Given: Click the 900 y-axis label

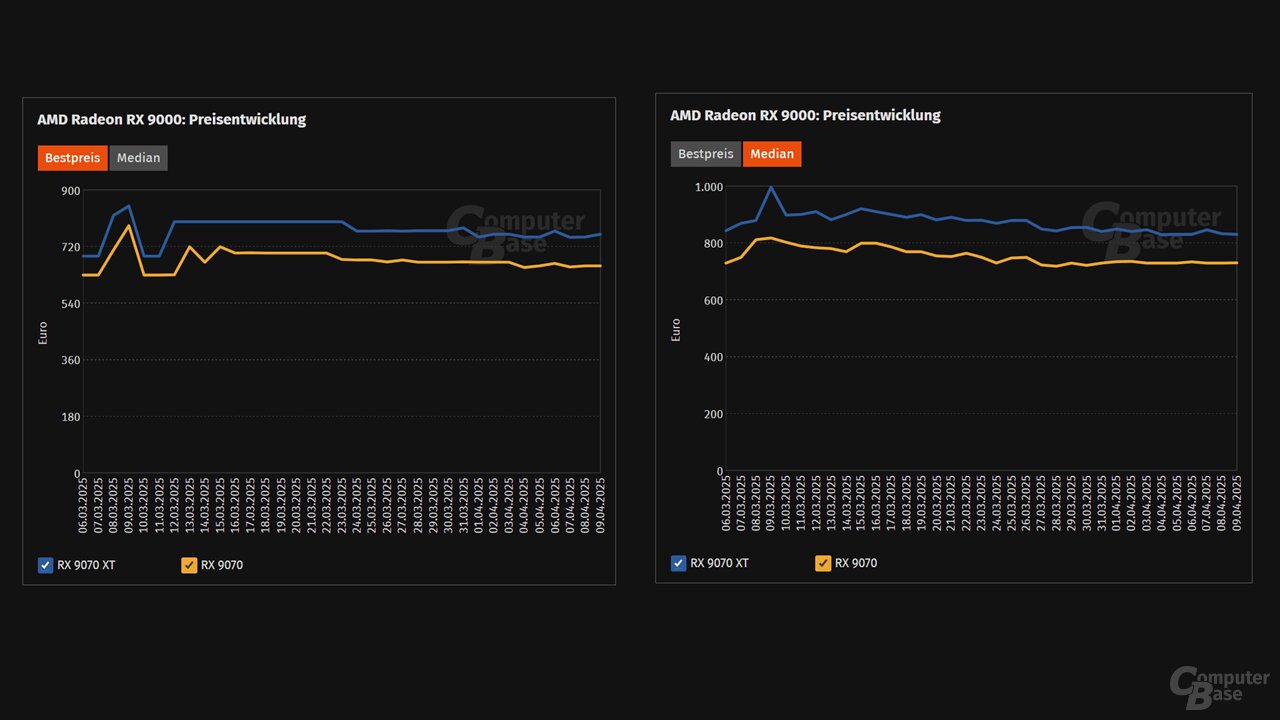Looking at the screenshot, I should [x=70, y=190].
